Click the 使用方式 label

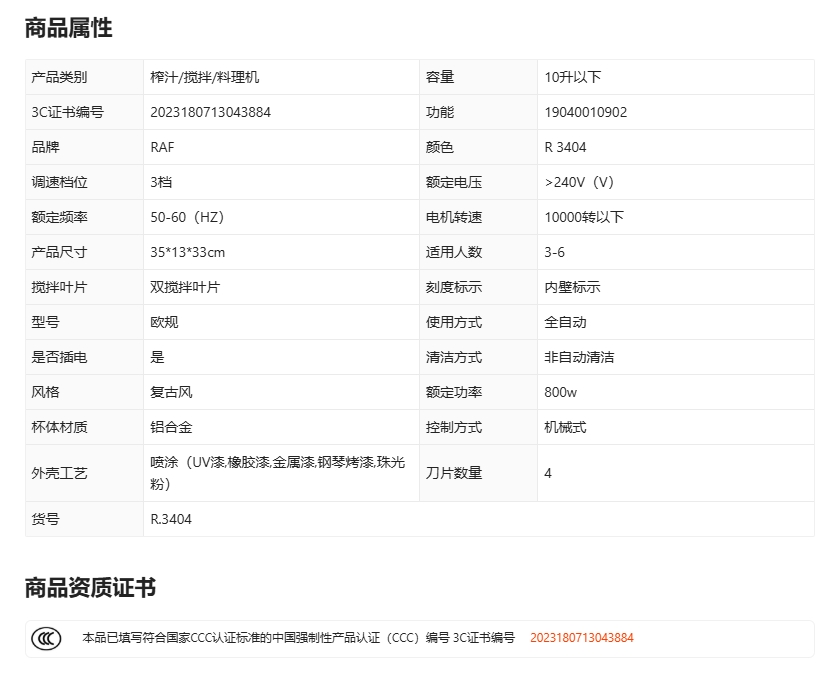click(454, 322)
